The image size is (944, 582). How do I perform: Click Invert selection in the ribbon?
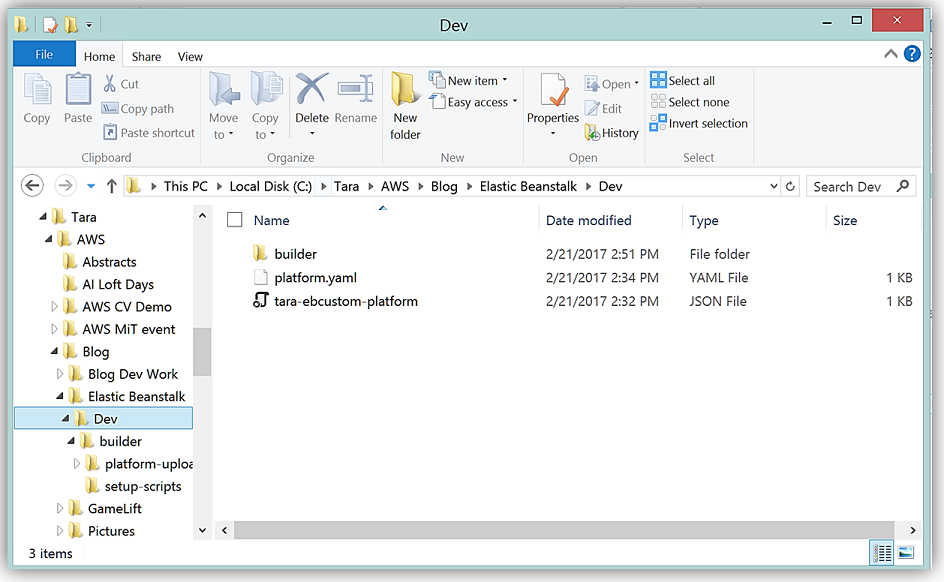click(x=698, y=123)
